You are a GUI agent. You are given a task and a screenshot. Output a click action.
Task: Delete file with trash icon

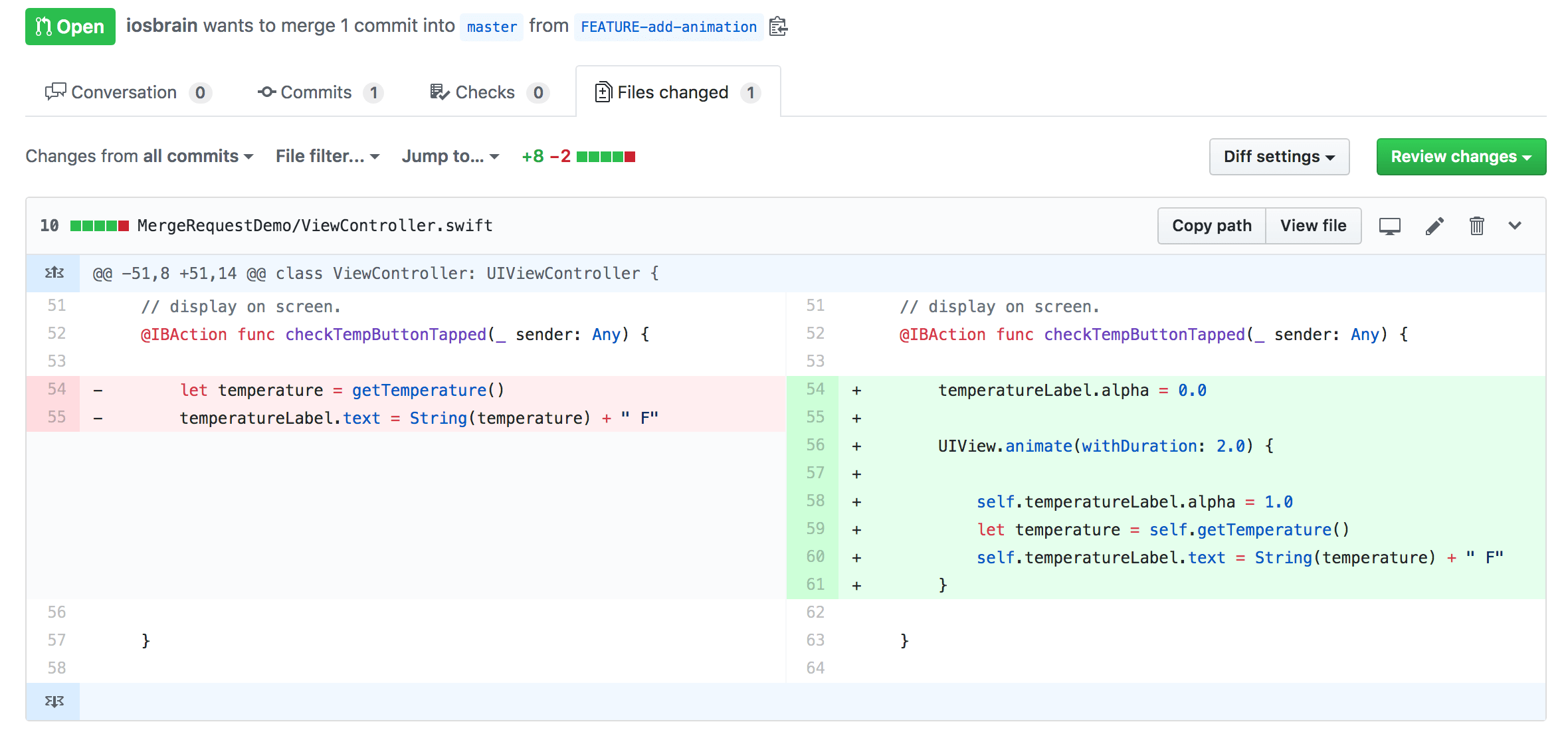[x=1476, y=226]
